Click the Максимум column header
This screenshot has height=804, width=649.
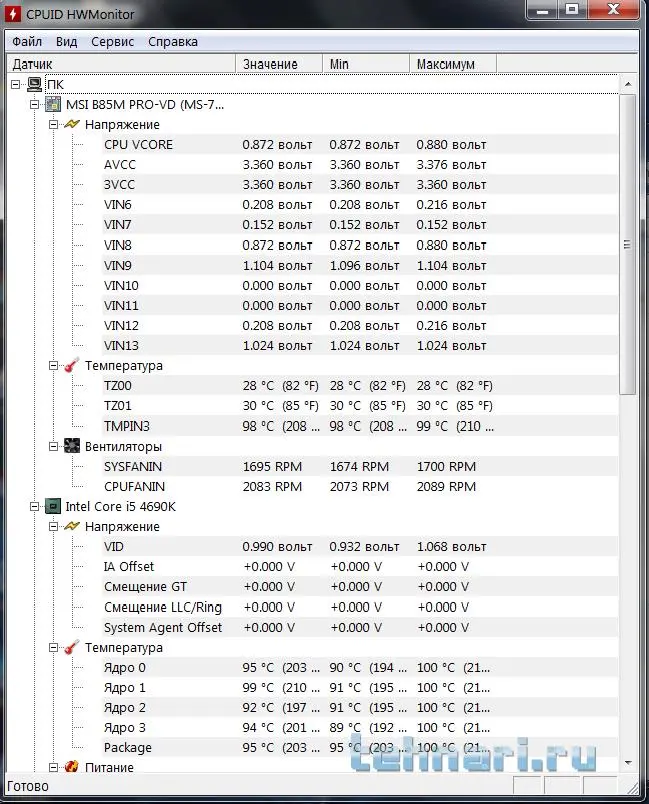tap(453, 64)
